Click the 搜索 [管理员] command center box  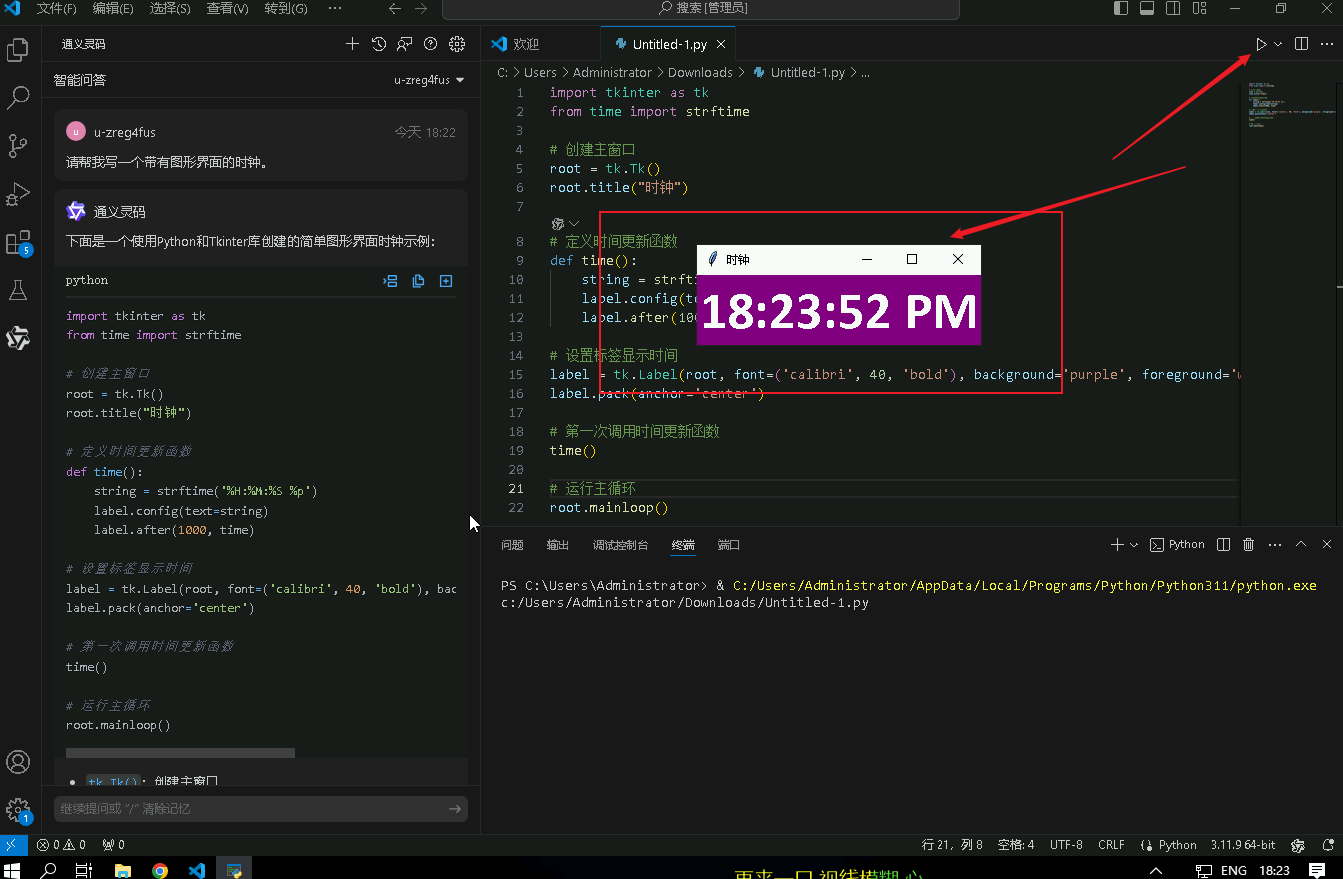pyautogui.click(x=701, y=8)
